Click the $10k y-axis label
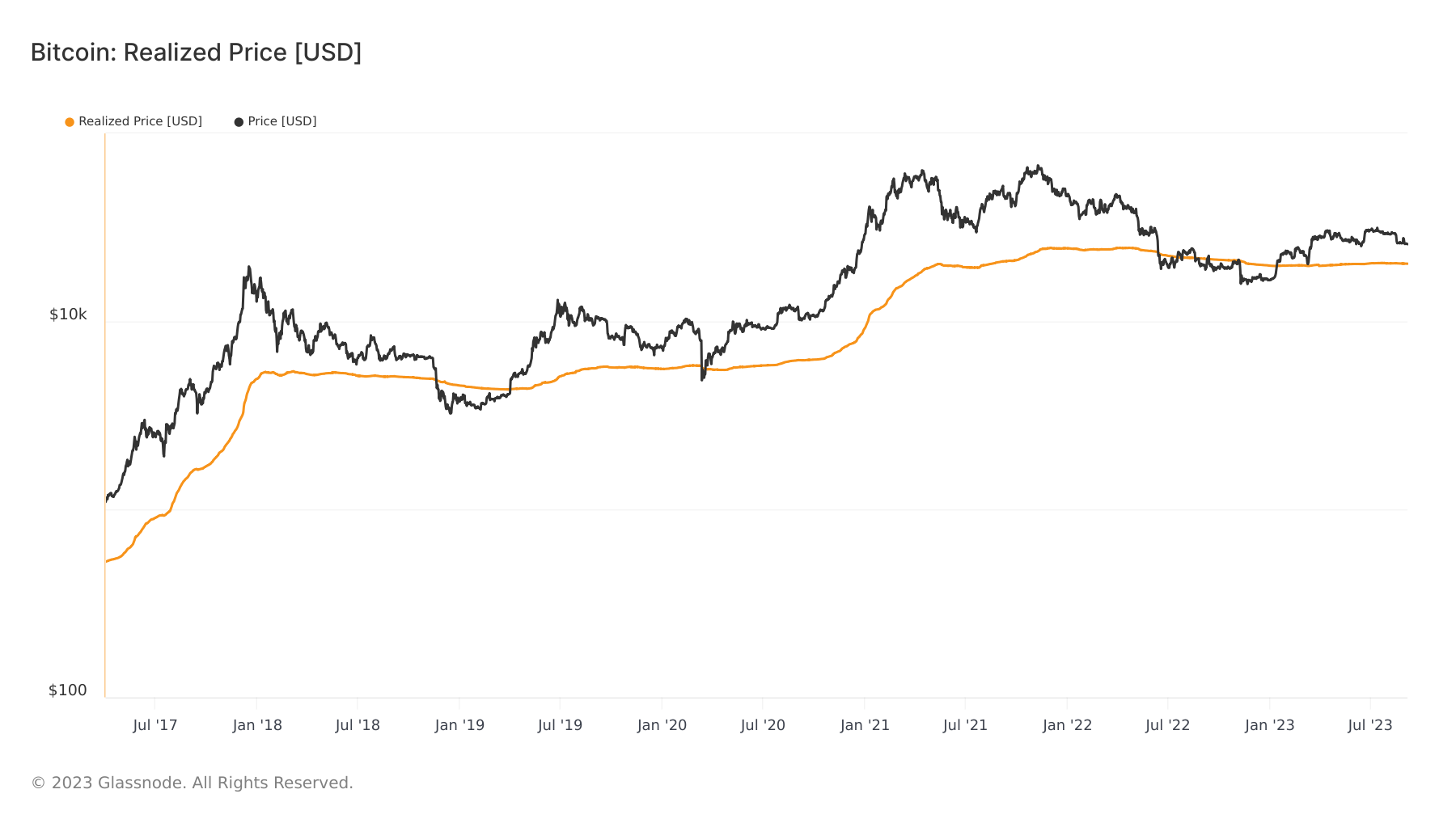 [68, 315]
